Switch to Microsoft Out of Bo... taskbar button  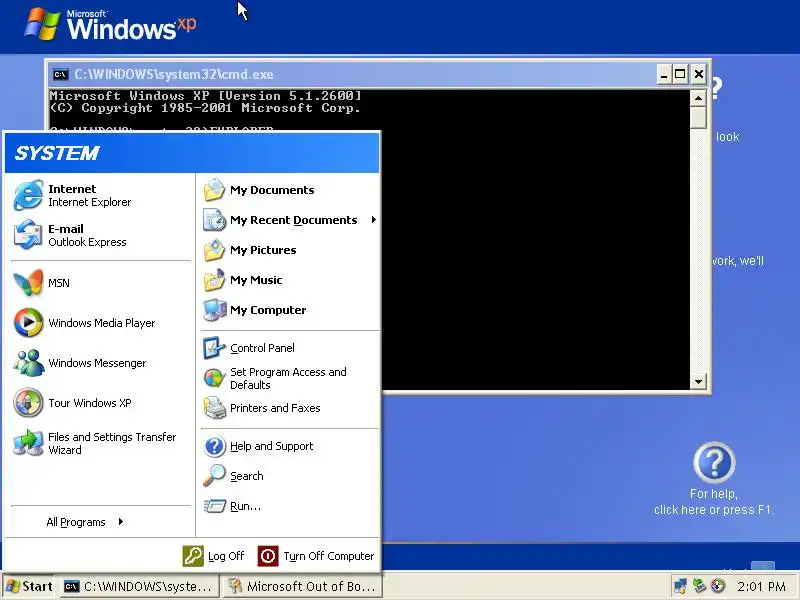(302, 586)
